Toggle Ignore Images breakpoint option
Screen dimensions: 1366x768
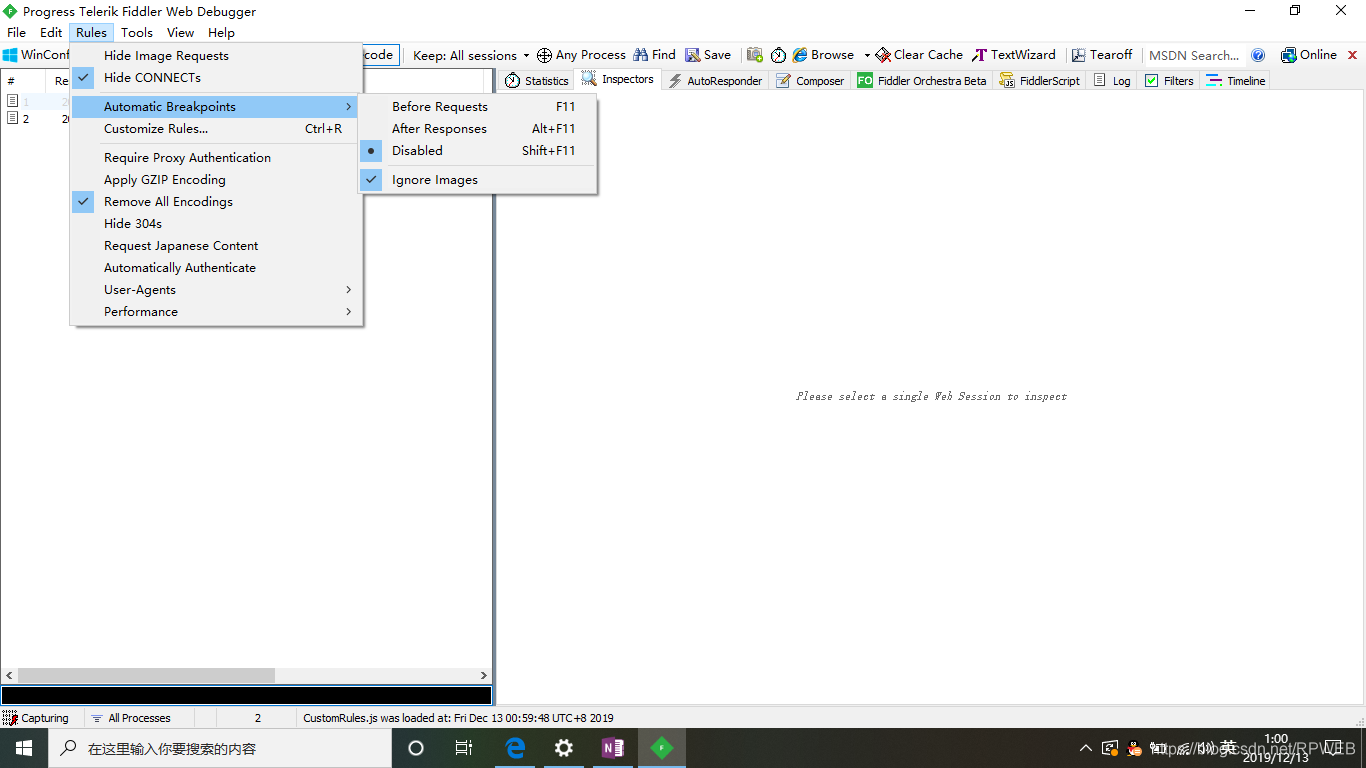coord(478,180)
